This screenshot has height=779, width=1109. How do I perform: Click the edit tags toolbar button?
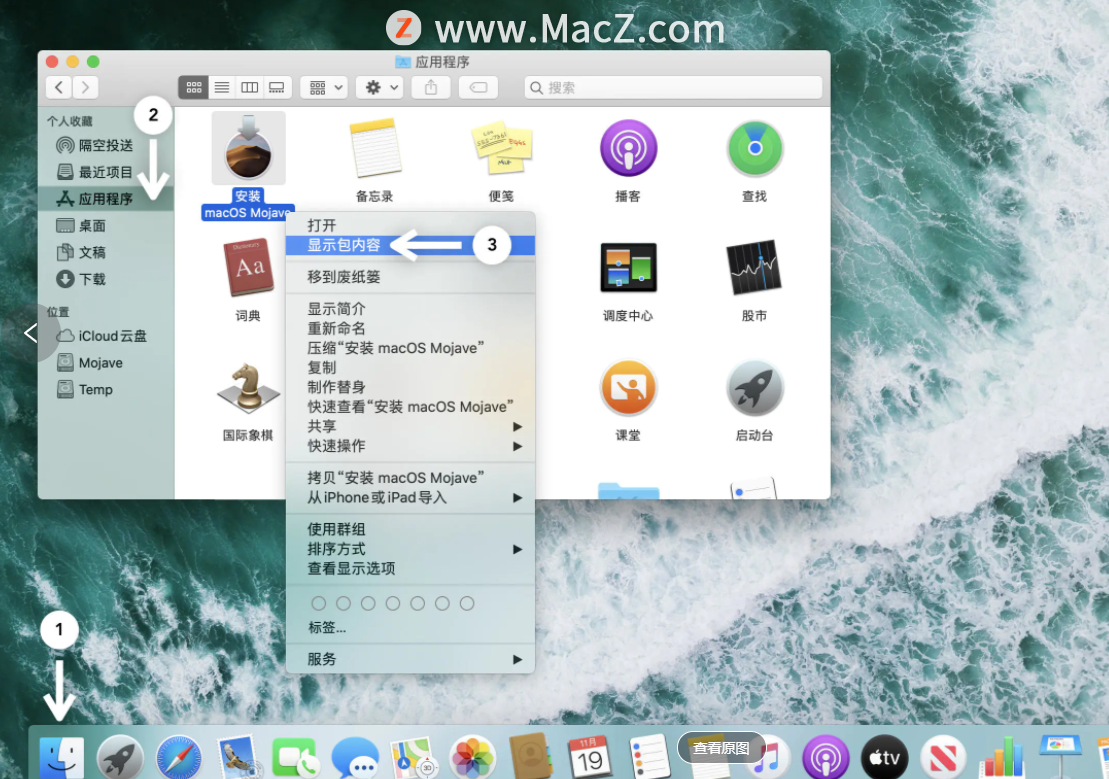point(478,87)
